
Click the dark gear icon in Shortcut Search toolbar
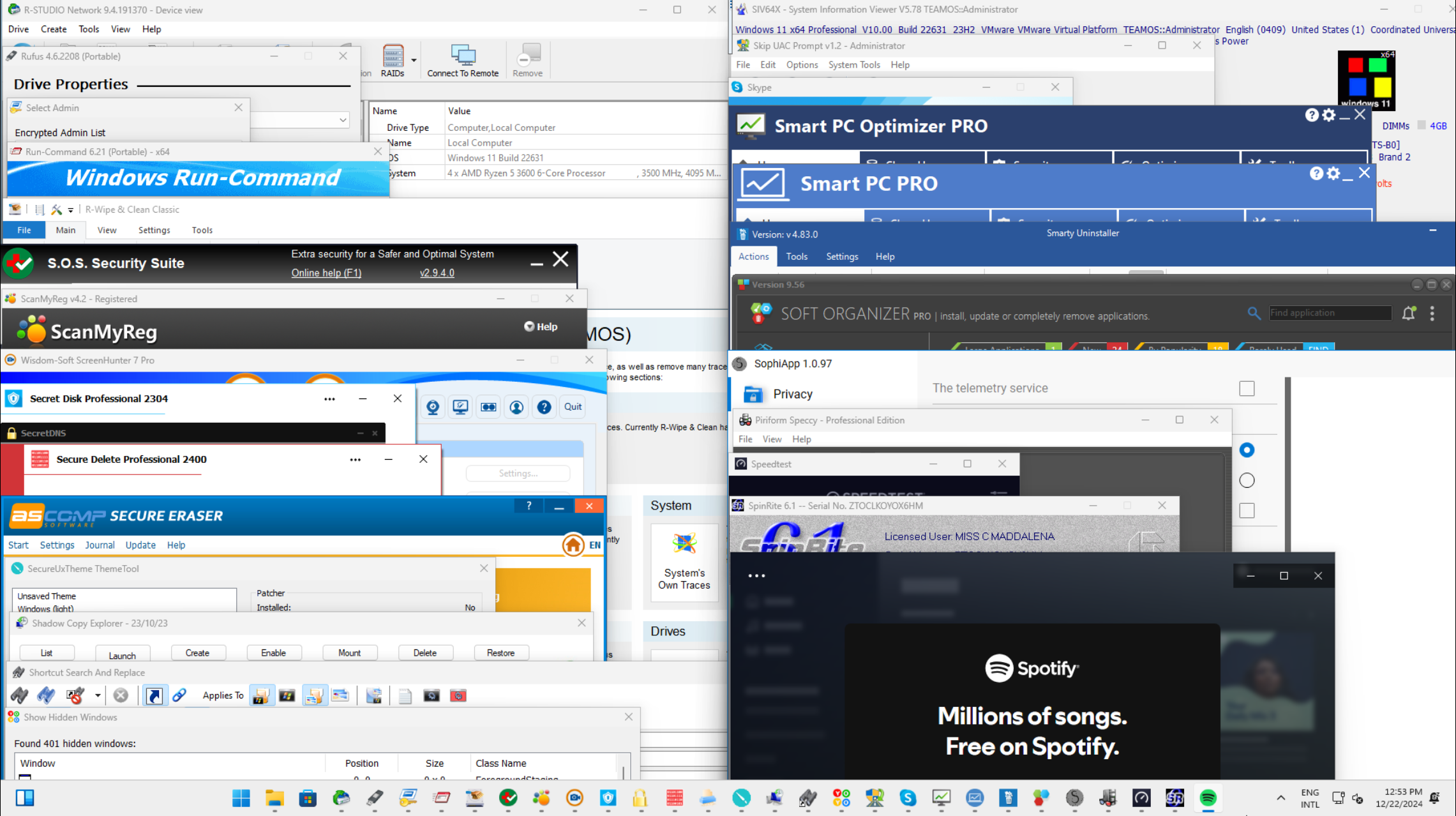point(432,695)
